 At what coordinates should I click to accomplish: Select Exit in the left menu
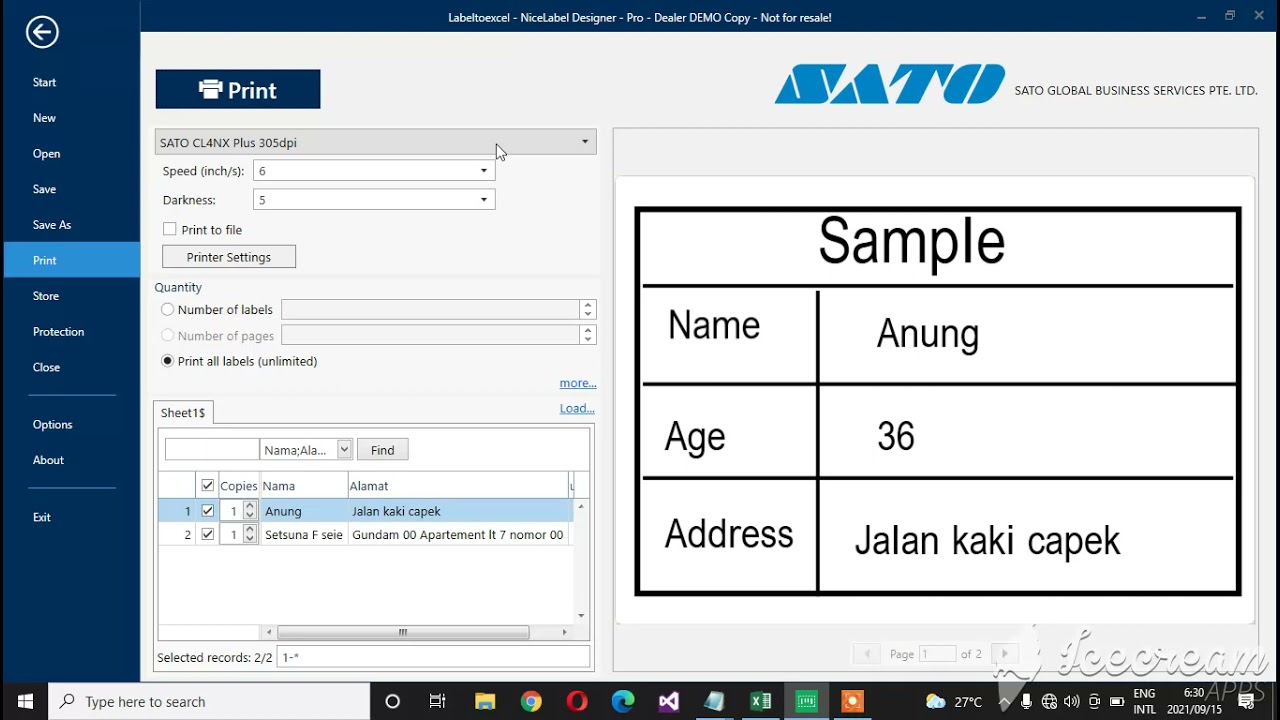41,517
